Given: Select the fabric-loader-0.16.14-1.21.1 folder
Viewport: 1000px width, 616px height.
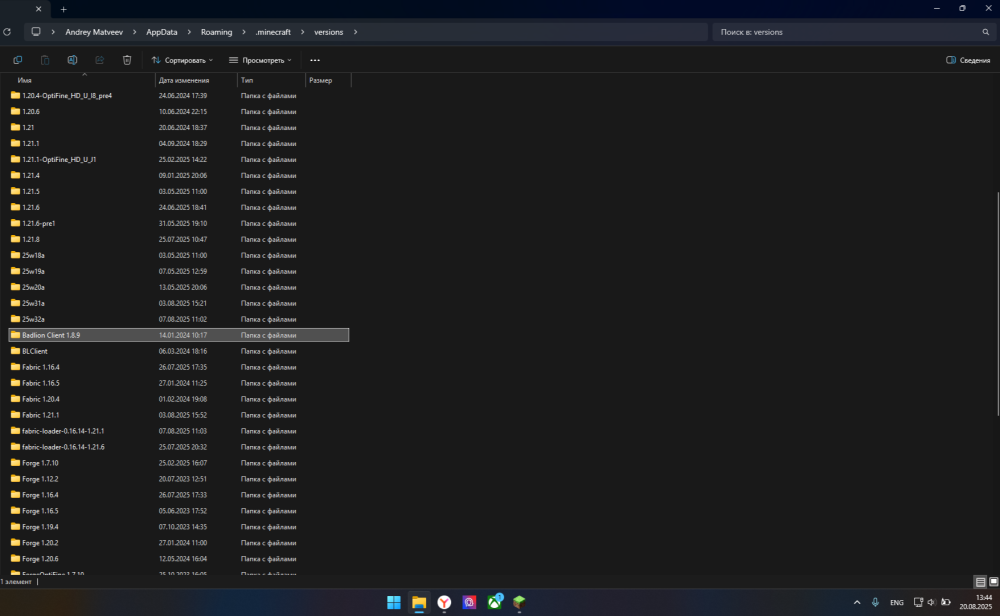Looking at the screenshot, I should coord(179,431).
